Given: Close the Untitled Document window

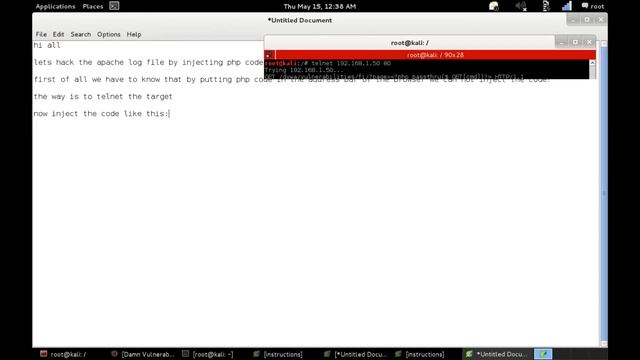Looking at the screenshot, I should click(601, 20).
